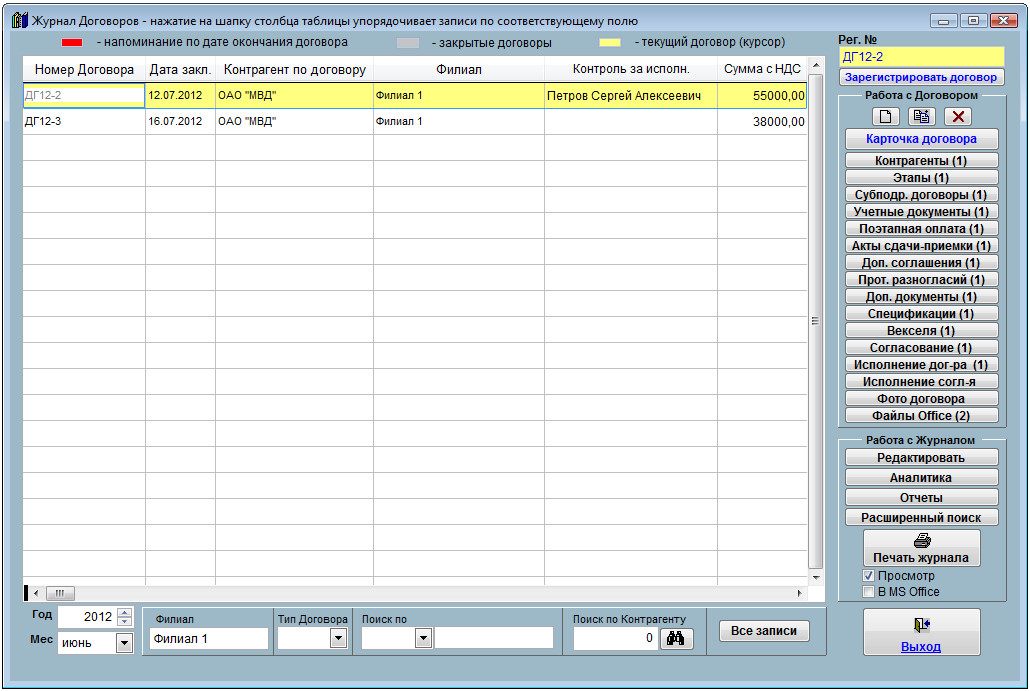Open Учетные документы (1)
Screen dimensions: 1030x691
[x=921, y=212]
